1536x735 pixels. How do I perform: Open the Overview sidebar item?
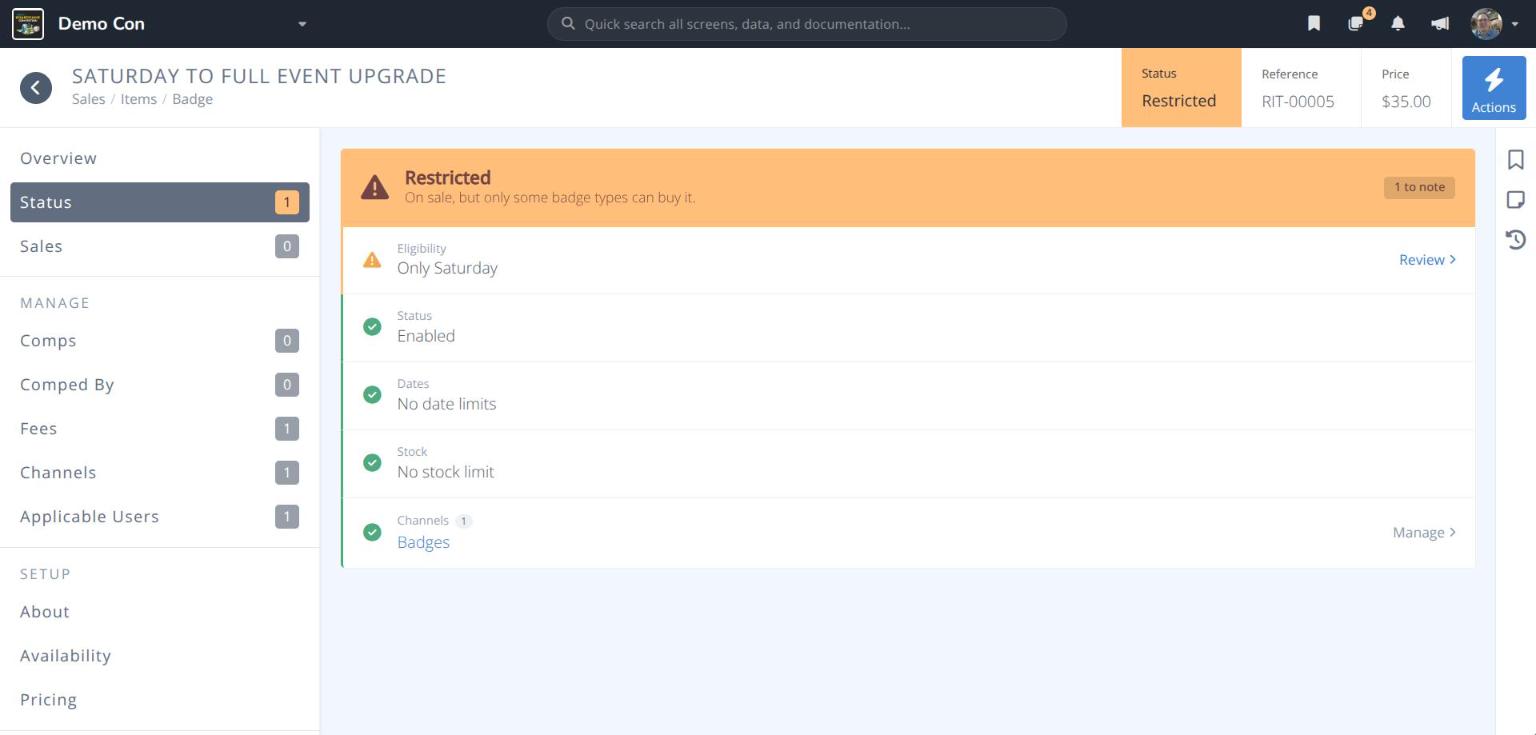(160, 158)
